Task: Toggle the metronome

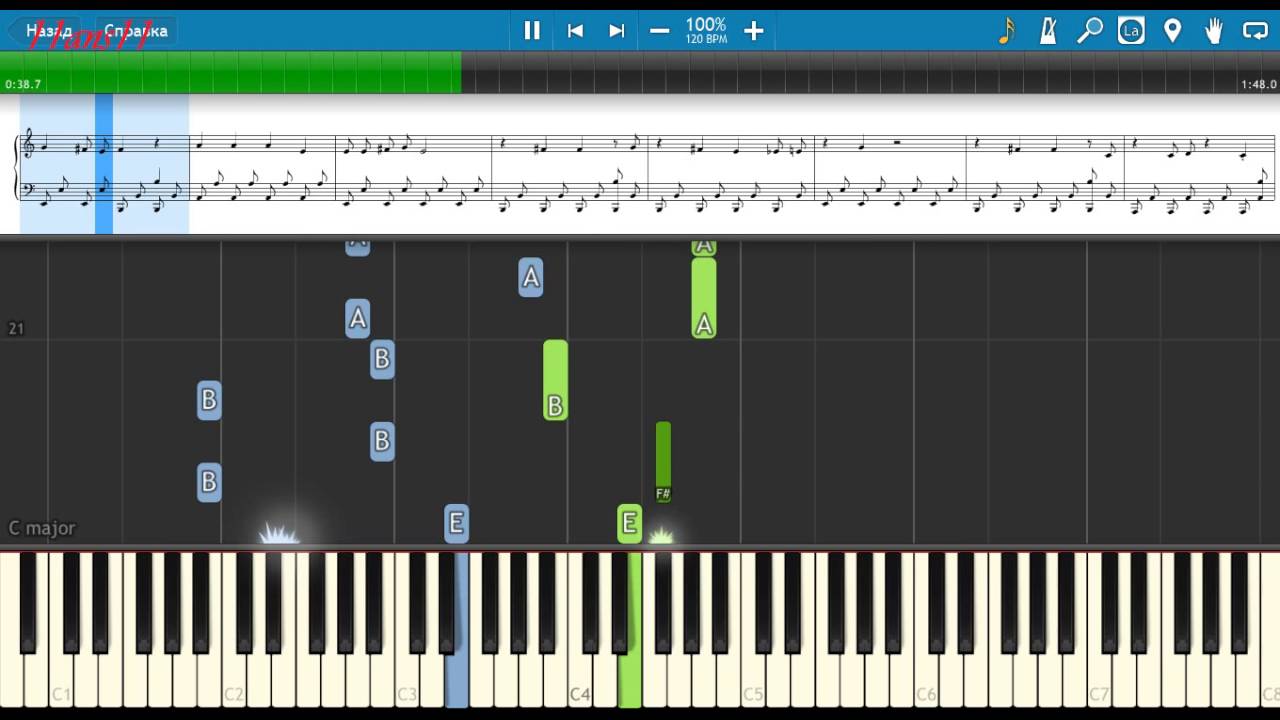Action: (x=1048, y=31)
